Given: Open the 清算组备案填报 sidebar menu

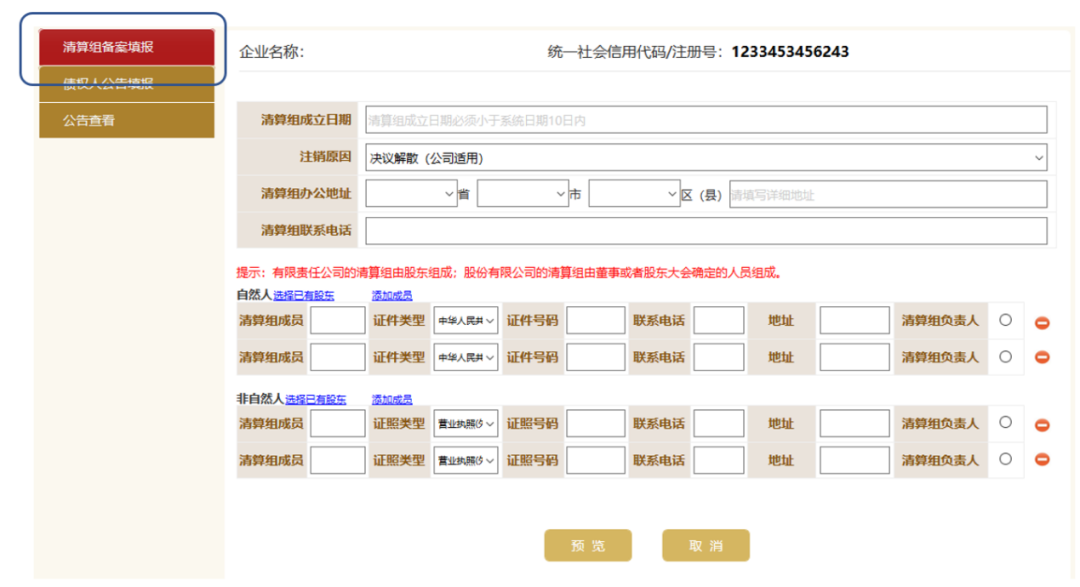Looking at the screenshot, I should coord(126,47).
